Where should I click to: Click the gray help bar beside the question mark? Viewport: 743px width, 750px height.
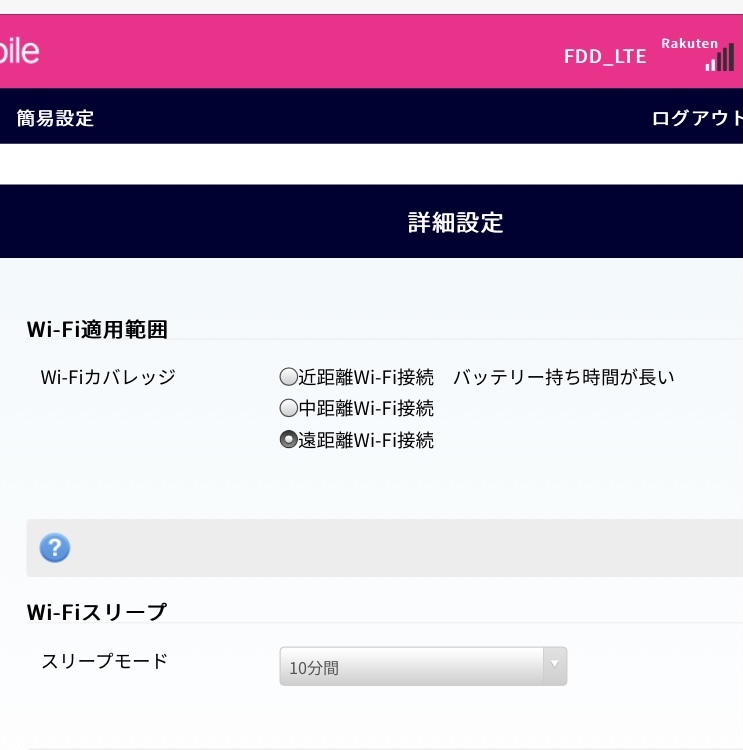[400, 548]
